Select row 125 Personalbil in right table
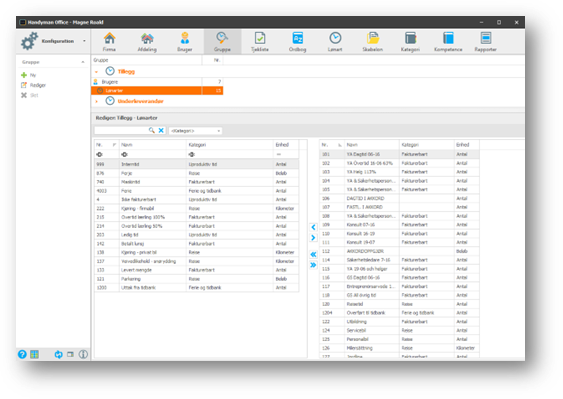This screenshot has height=399, width=563. [399, 339]
